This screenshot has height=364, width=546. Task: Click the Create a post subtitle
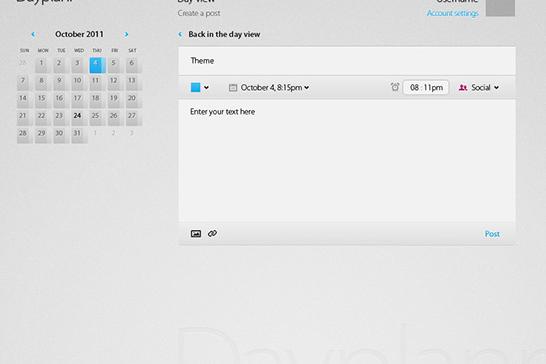point(199,13)
